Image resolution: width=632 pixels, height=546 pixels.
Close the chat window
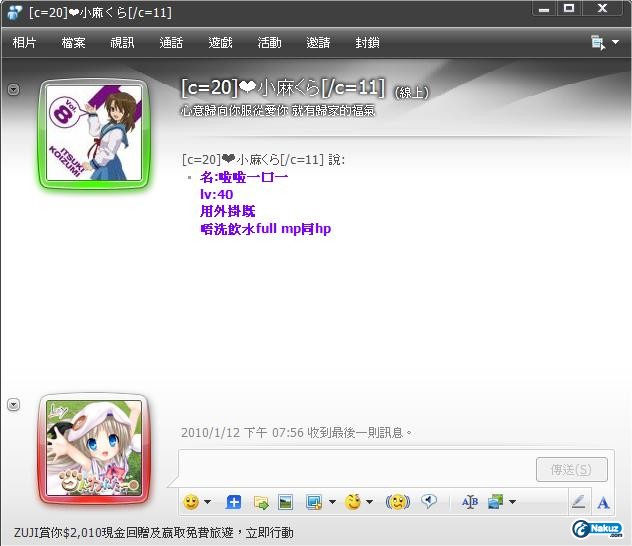click(602, 8)
